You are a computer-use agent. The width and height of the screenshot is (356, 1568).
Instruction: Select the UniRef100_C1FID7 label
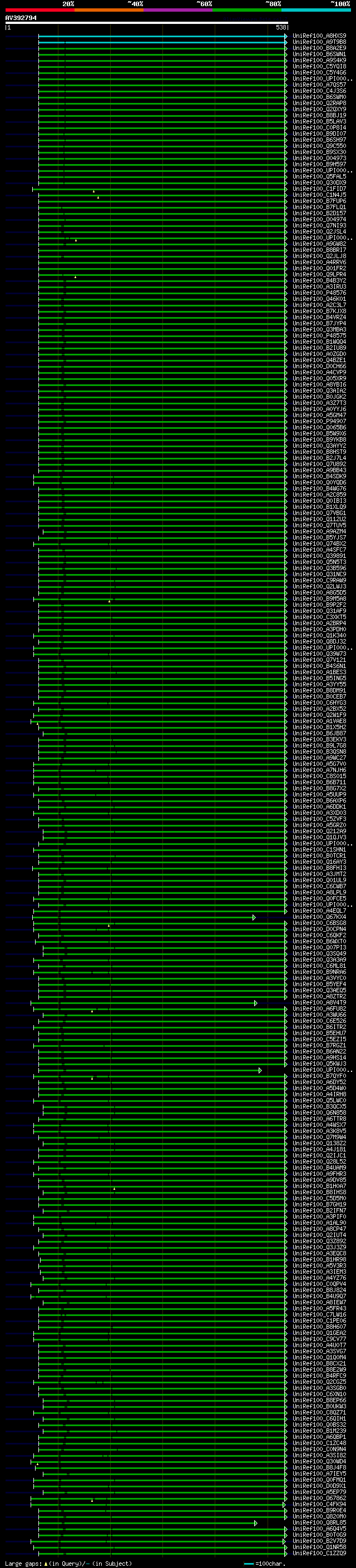point(319,189)
